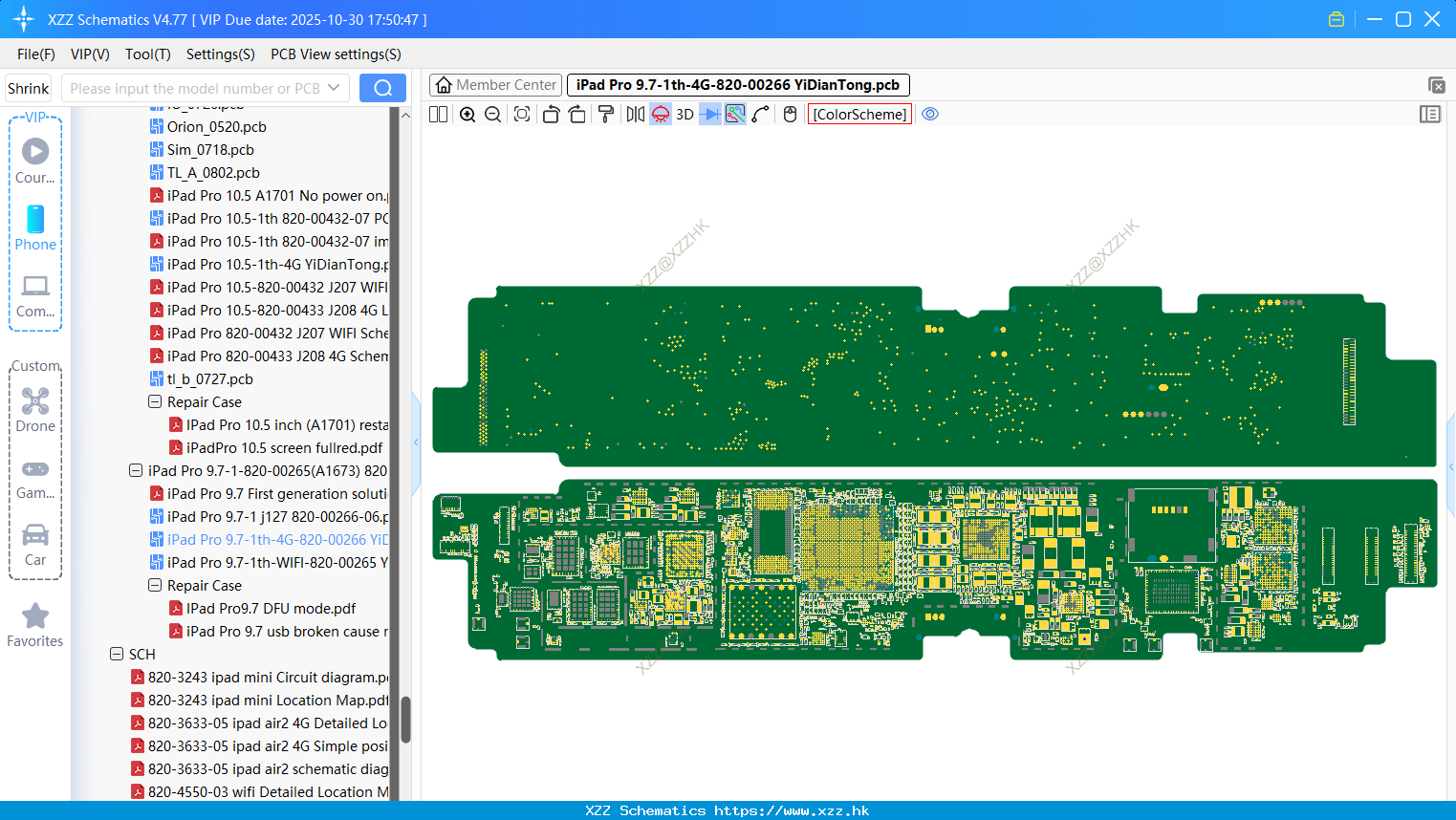Open iPad Pro 9.7 usb broken cause PDF
The width and height of the screenshot is (1456, 820).
pos(278,632)
